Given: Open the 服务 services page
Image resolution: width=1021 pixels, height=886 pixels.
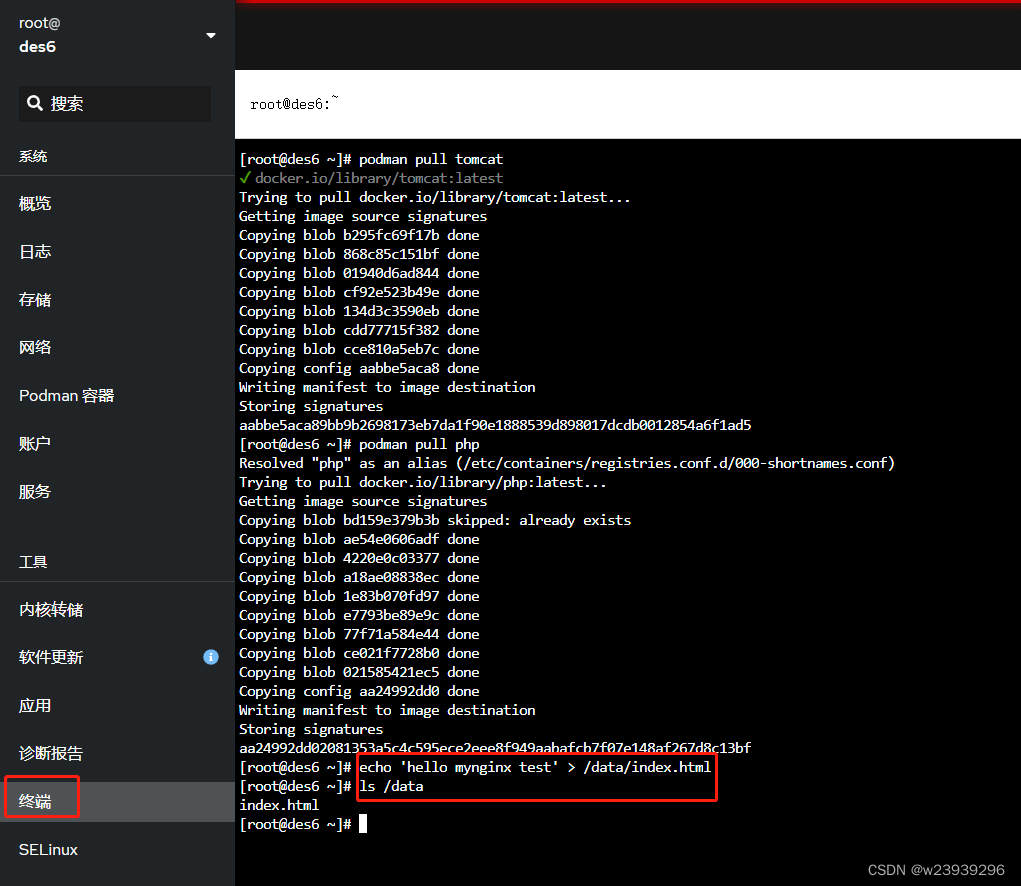Looking at the screenshot, I should point(35,491).
